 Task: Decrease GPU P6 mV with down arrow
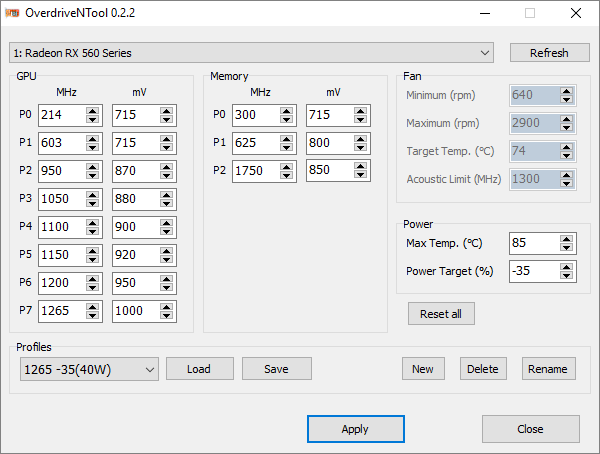point(166,287)
